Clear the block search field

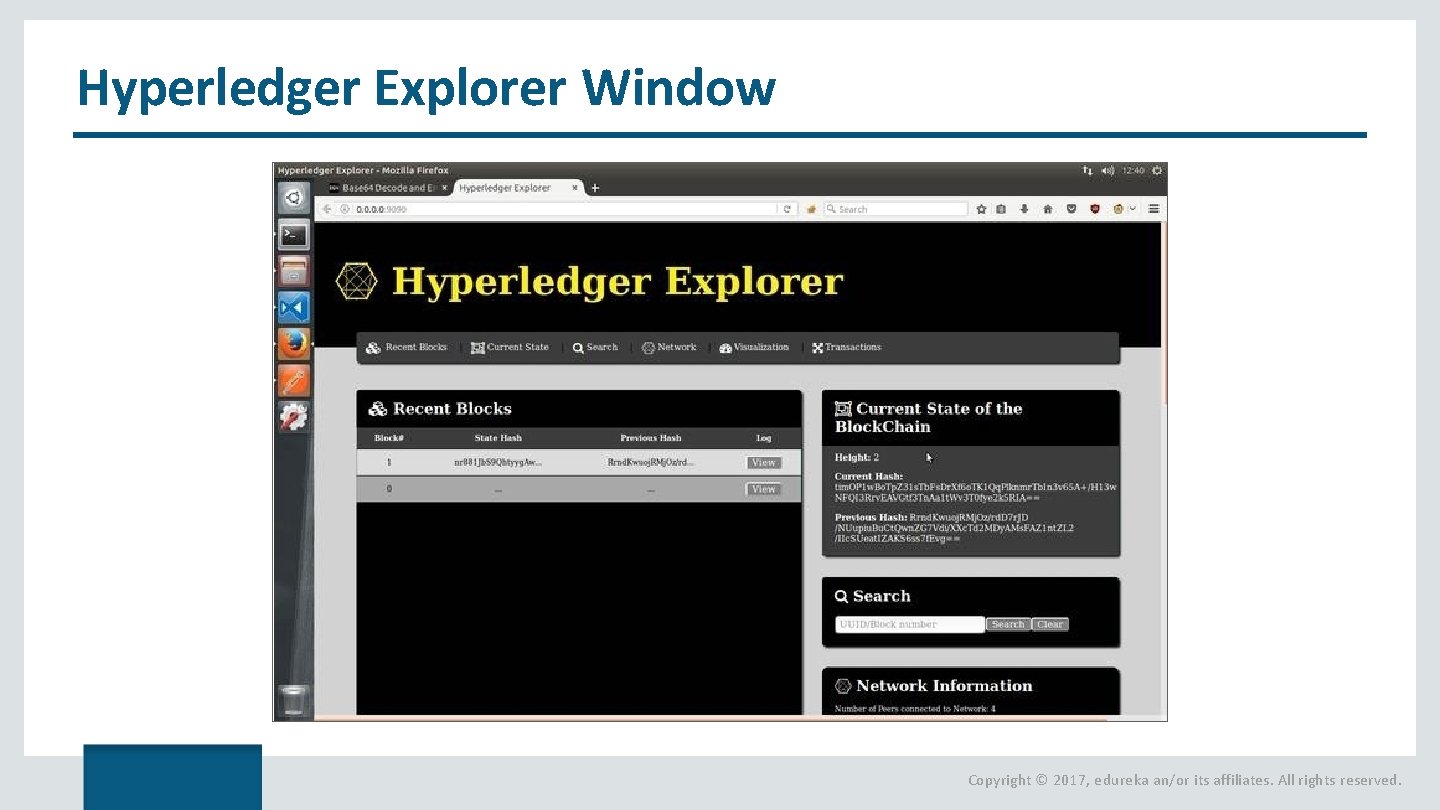pos(1050,625)
